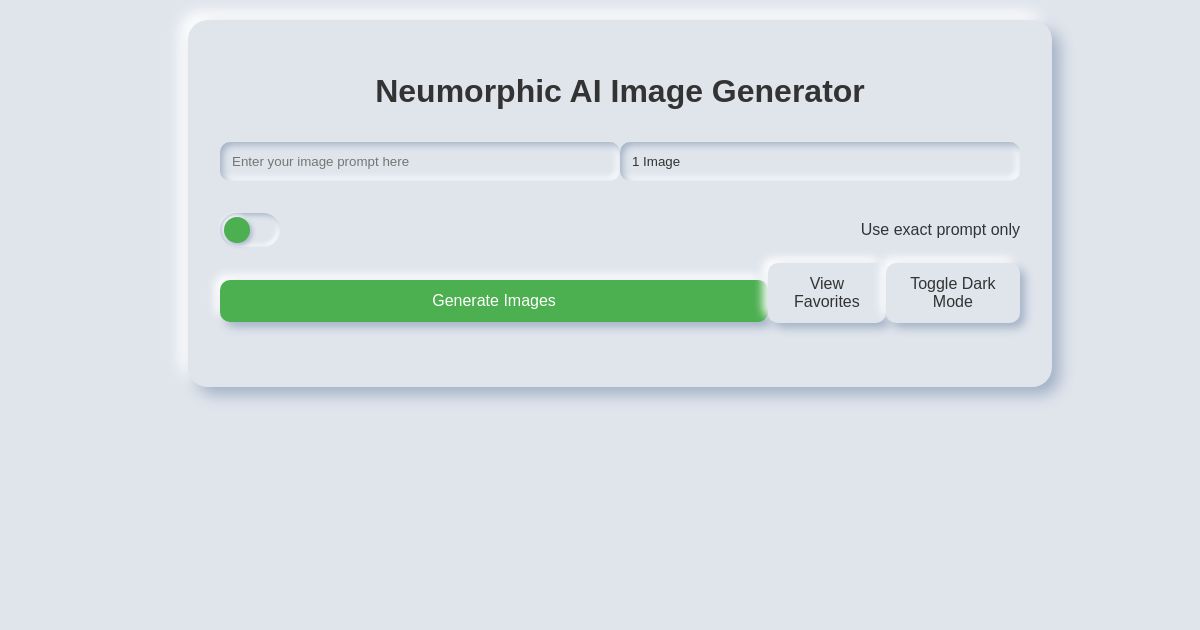Click the green toggle knob
1200x630 pixels.
(237, 230)
